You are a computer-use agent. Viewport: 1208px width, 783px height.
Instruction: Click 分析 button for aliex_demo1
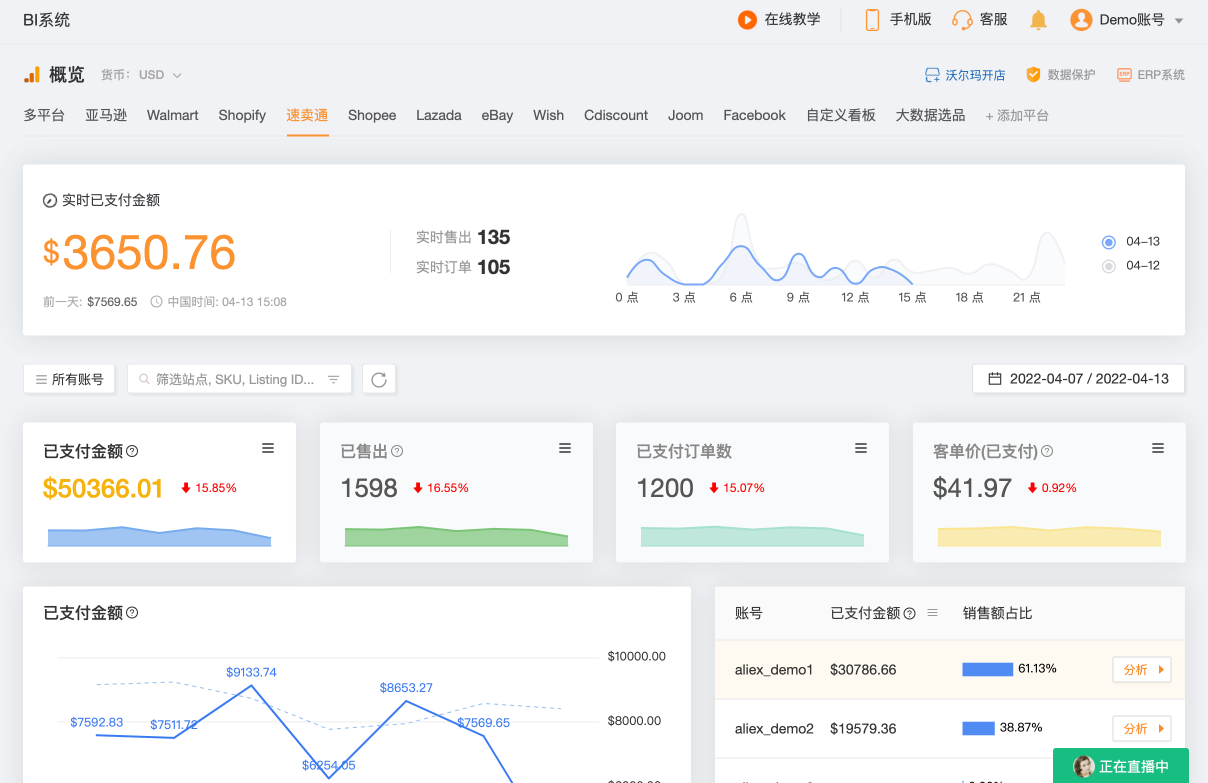1141,670
